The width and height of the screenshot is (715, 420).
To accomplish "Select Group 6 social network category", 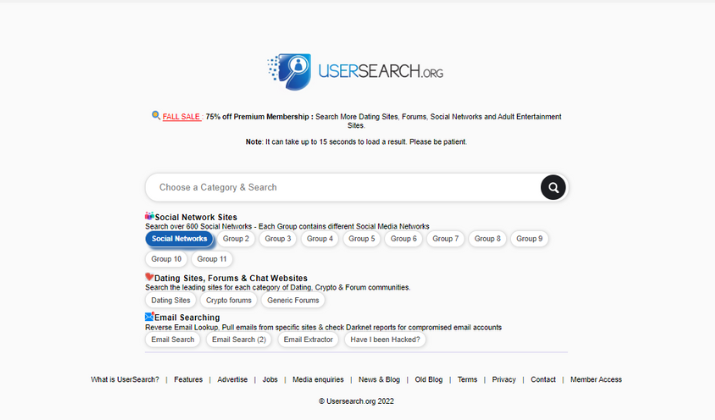I will pyautogui.click(x=404, y=239).
